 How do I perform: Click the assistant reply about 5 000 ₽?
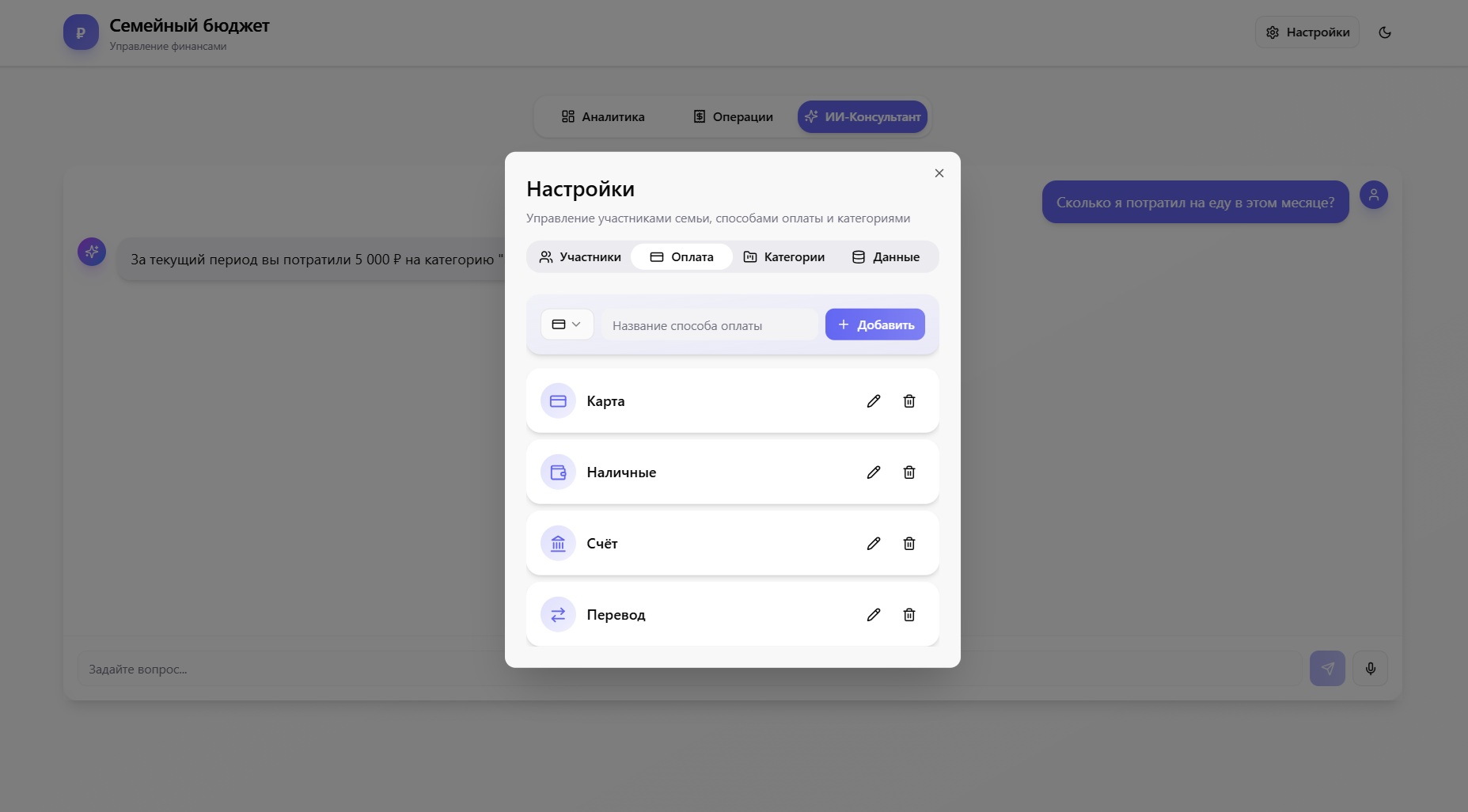[312, 260]
